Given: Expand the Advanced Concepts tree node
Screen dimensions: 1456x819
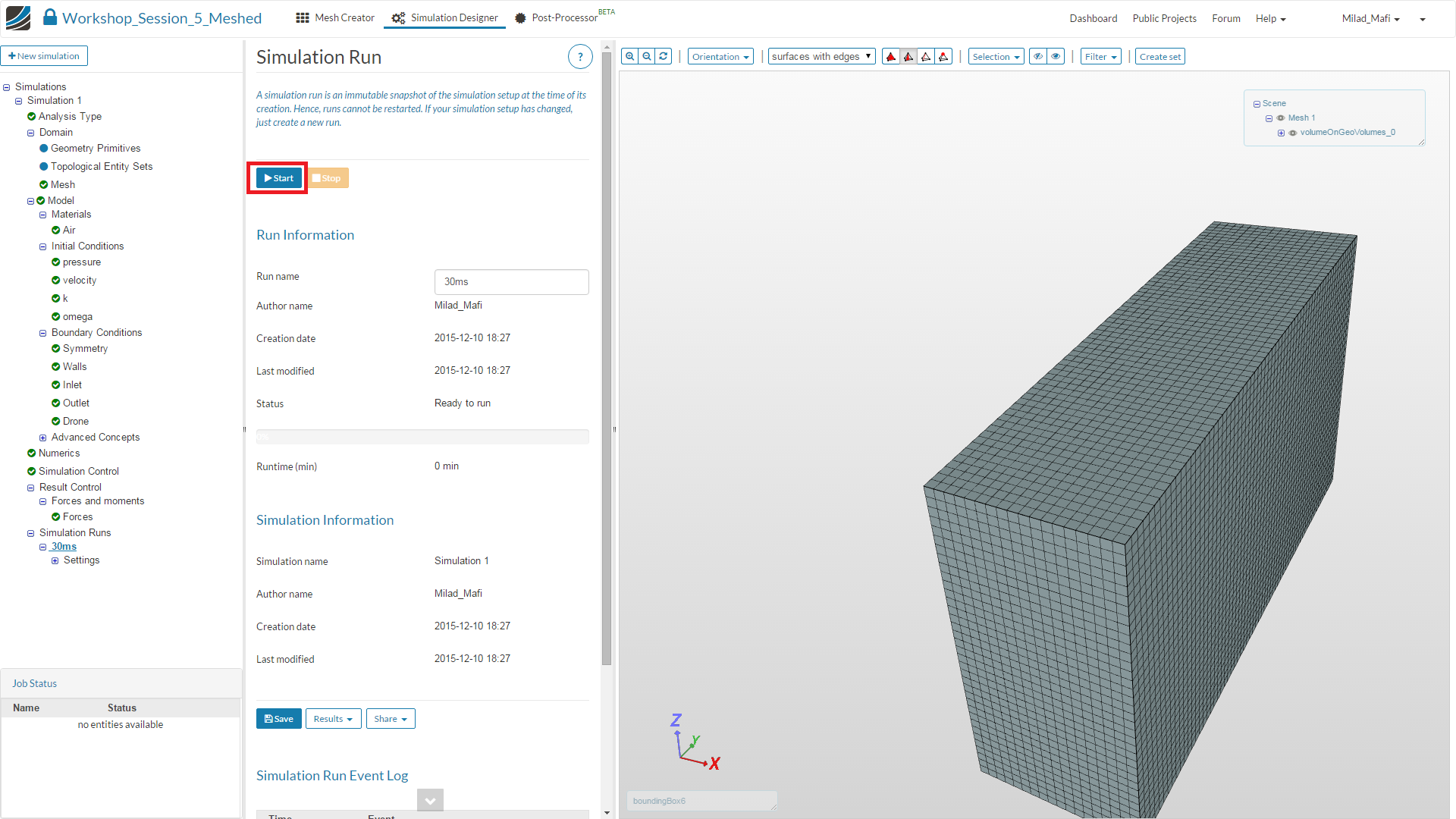Looking at the screenshot, I should pyautogui.click(x=43, y=438).
